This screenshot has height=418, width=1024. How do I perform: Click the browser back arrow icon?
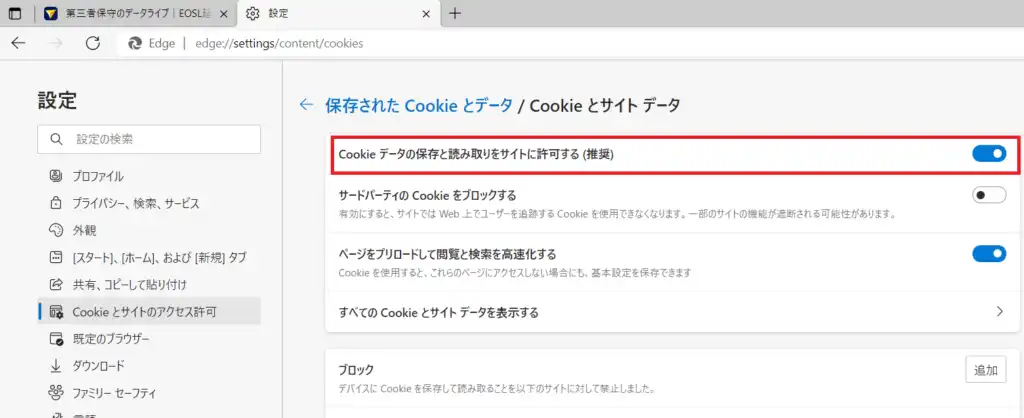click(x=18, y=43)
